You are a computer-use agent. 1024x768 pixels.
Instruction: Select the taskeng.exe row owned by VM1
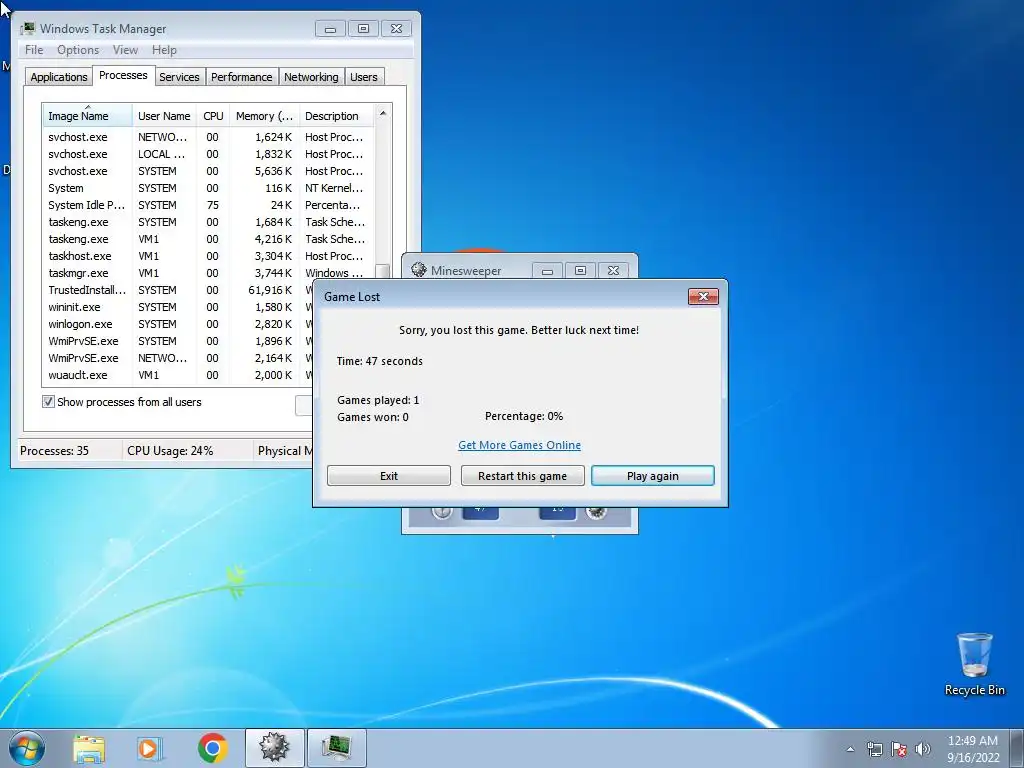208,239
